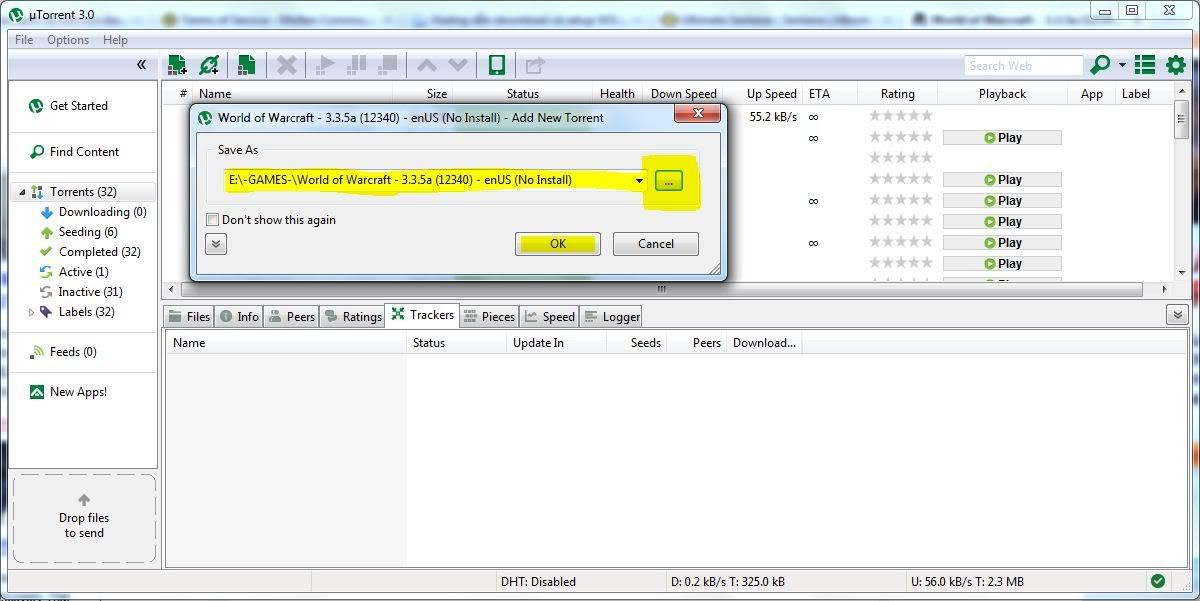Click the list view toggle icon

pos(1145,65)
